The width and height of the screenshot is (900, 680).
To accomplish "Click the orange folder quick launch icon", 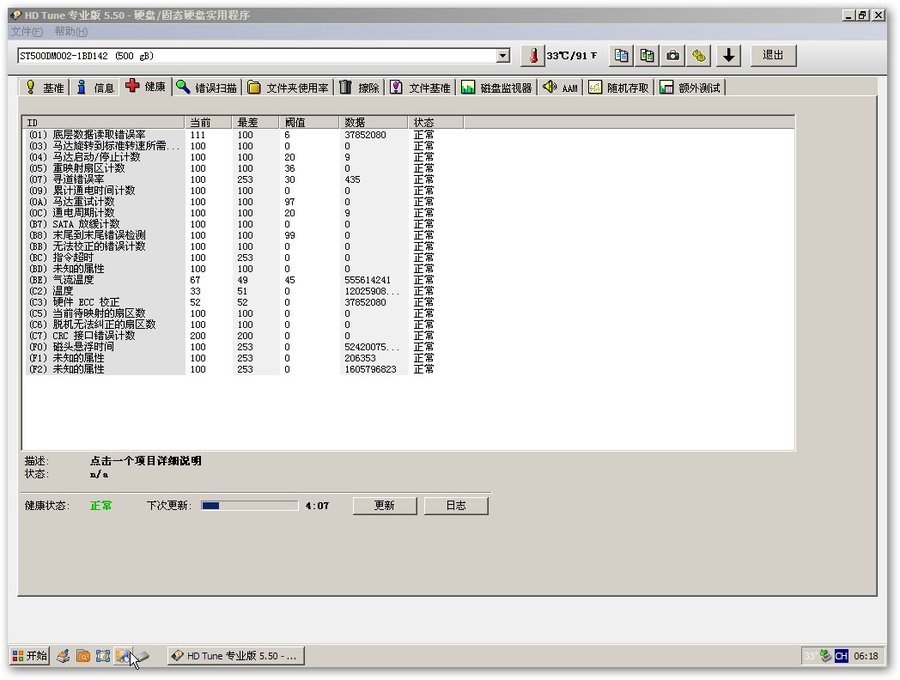I will click(x=83, y=655).
